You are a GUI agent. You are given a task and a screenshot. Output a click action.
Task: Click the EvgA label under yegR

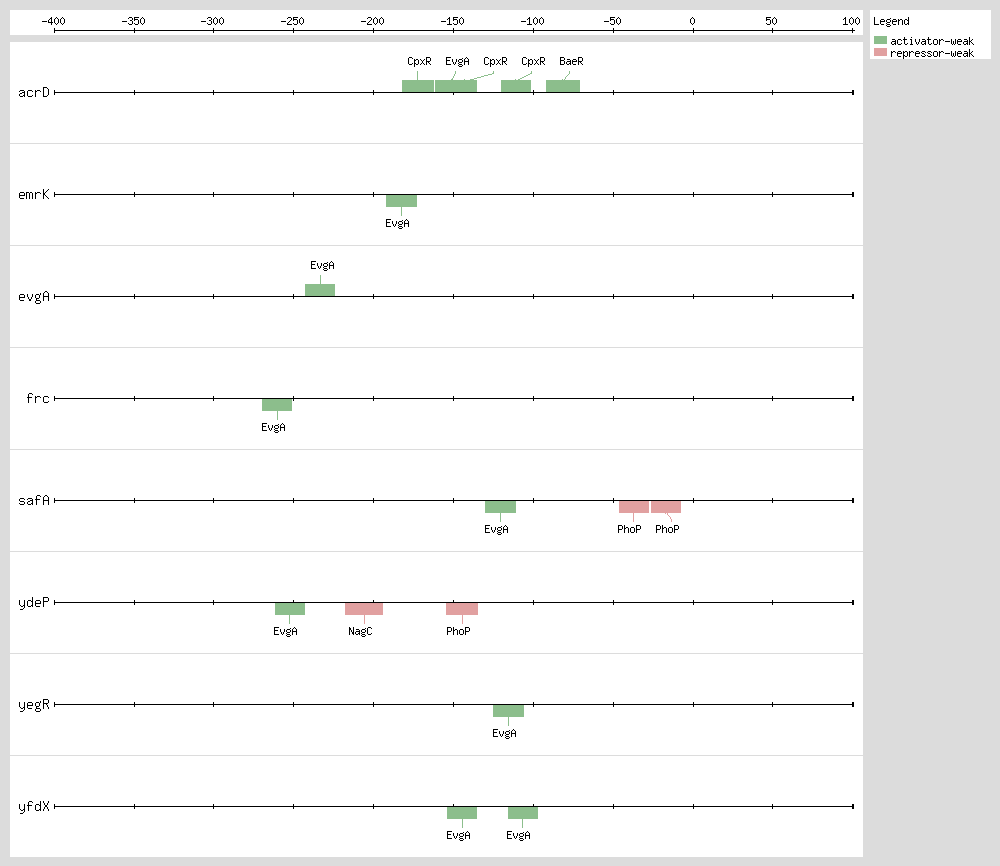504,733
